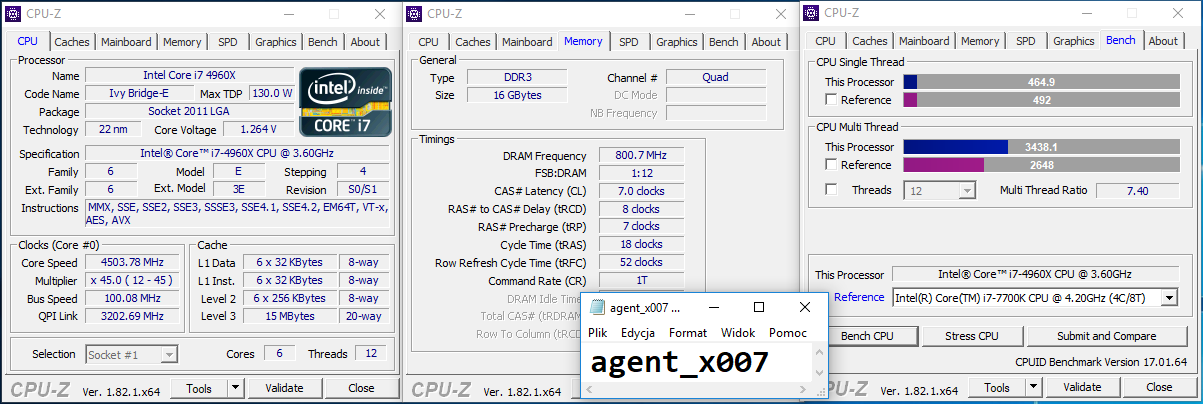Toggle single thread Reference checkbox
The image size is (1203, 404).
831,100
